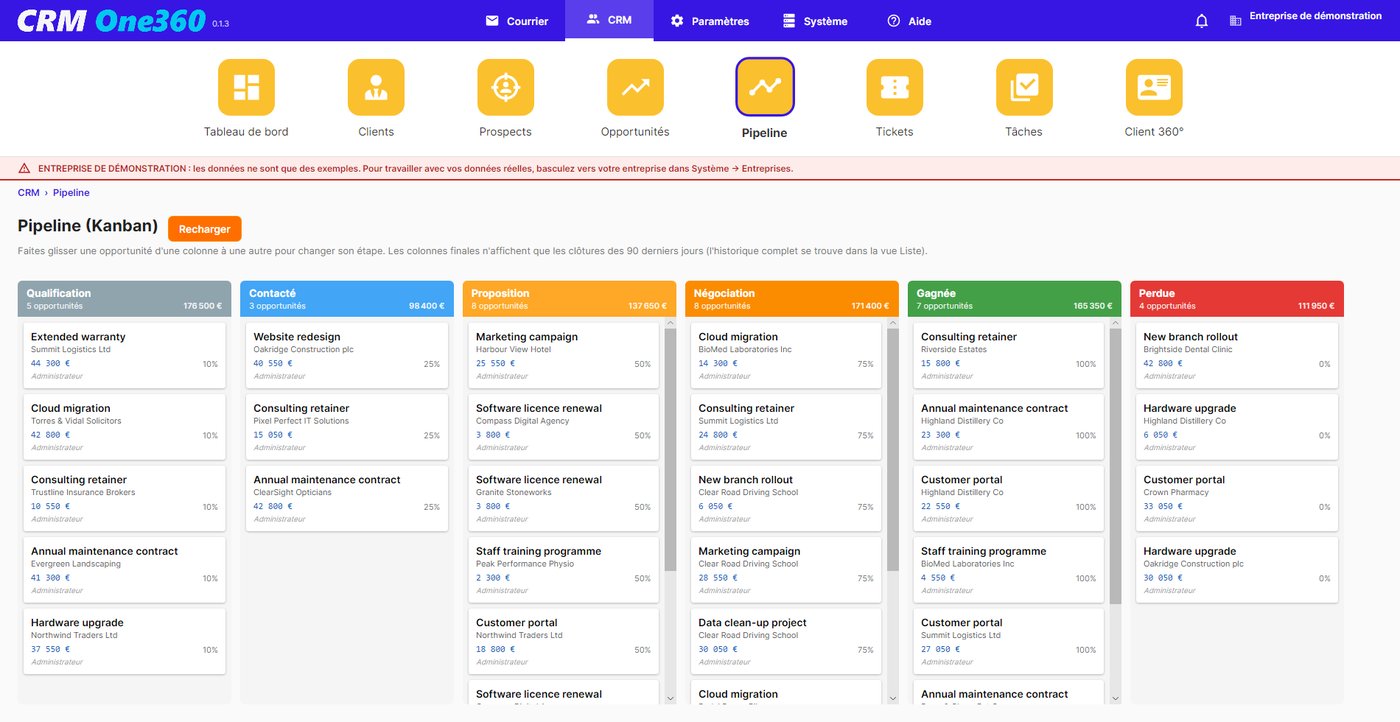The image size is (1400, 722).
Task: Select the Pipeline module icon
Action: [765, 87]
